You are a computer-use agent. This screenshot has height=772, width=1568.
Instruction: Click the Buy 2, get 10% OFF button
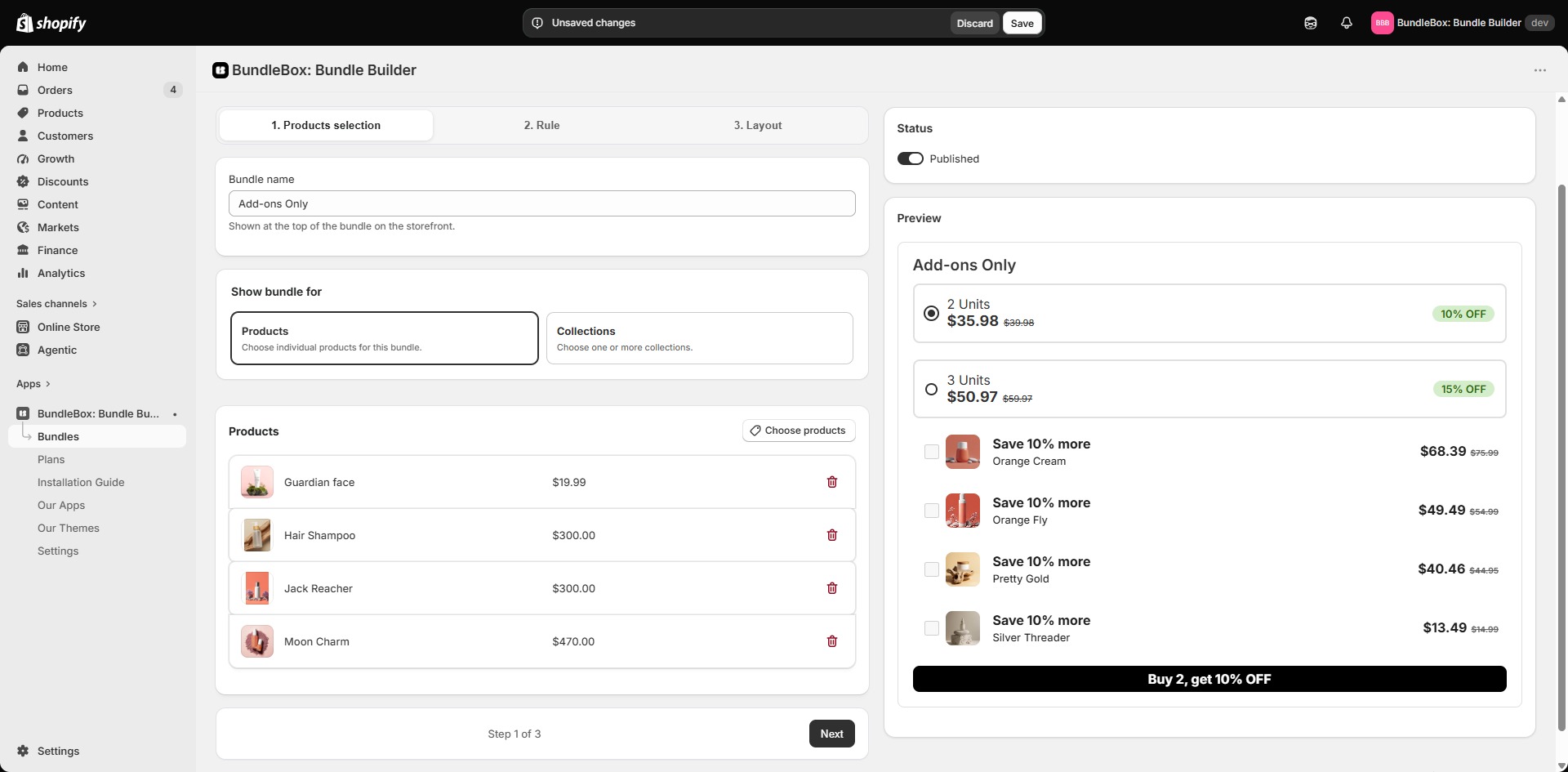click(x=1209, y=679)
